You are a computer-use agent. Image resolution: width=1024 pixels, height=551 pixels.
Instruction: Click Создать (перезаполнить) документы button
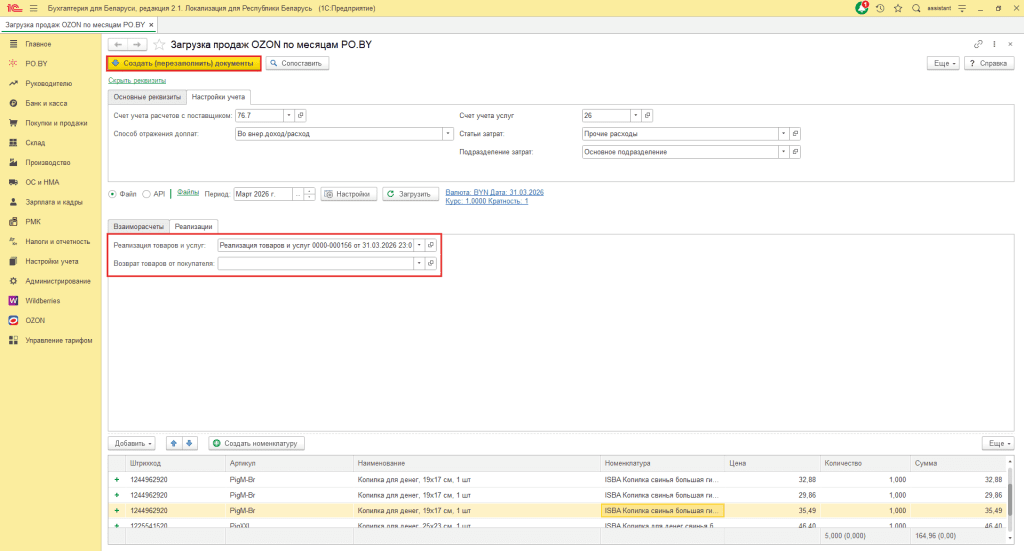tap(184, 63)
